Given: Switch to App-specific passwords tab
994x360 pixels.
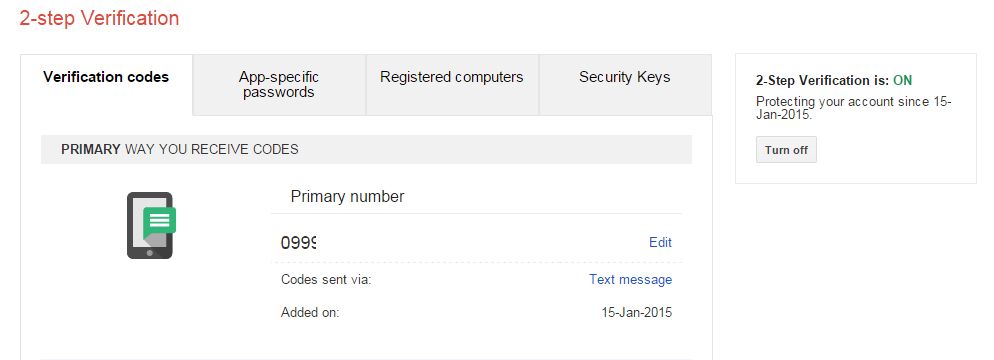Looking at the screenshot, I should click(x=279, y=84).
